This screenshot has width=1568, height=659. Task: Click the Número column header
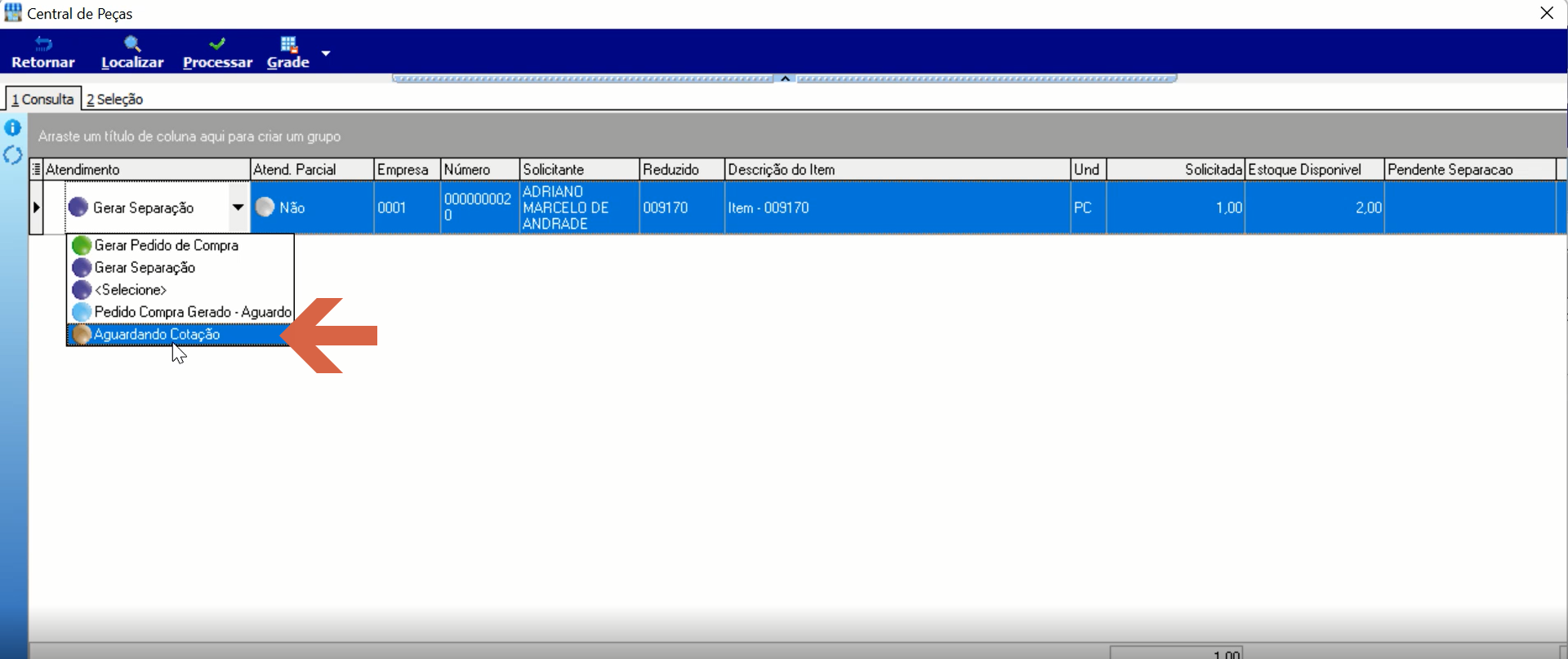pyautogui.click(x=479, y=169)
